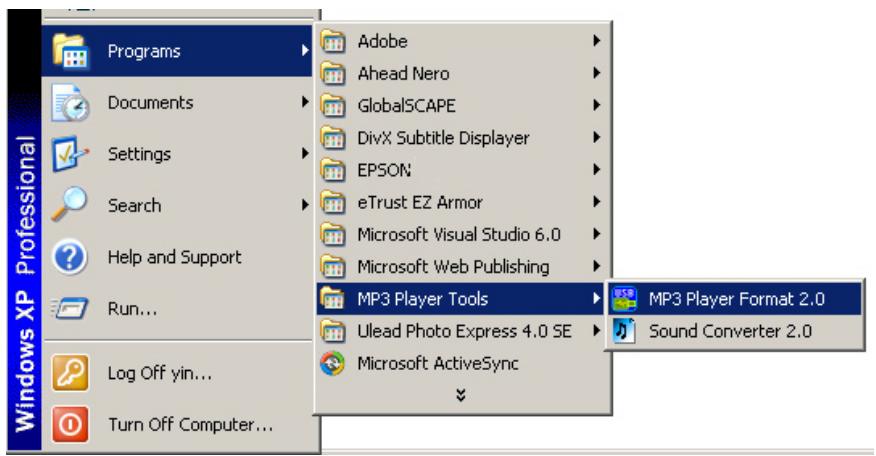Open the DivX Subtitle Displayer entry
The image size is (876, 456).
pyautogui.click(x=461, y=138)
